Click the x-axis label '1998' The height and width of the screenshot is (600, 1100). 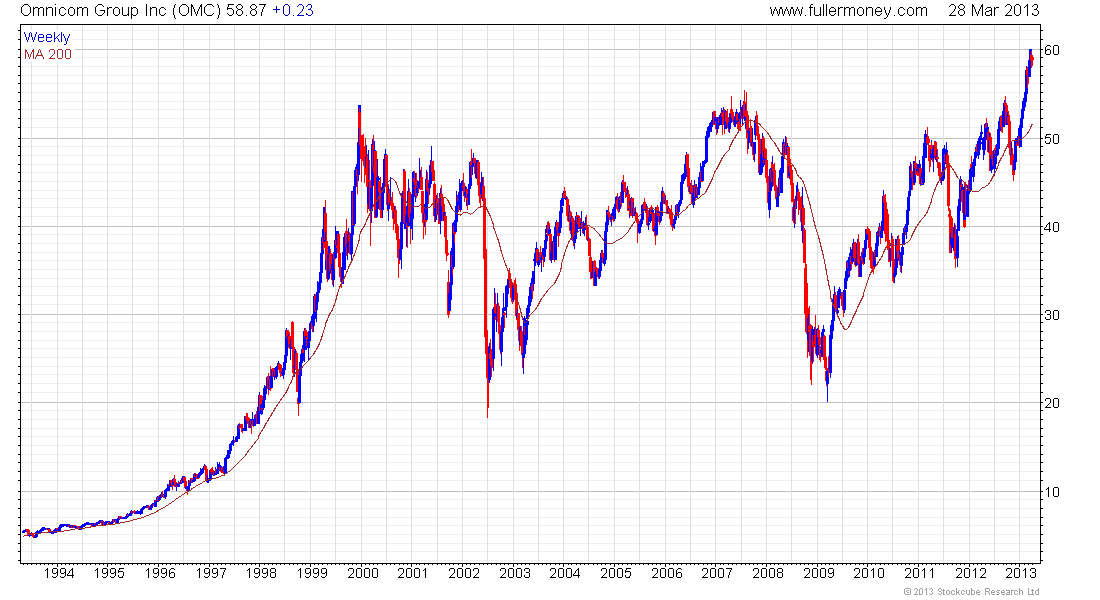coord(261,573)
